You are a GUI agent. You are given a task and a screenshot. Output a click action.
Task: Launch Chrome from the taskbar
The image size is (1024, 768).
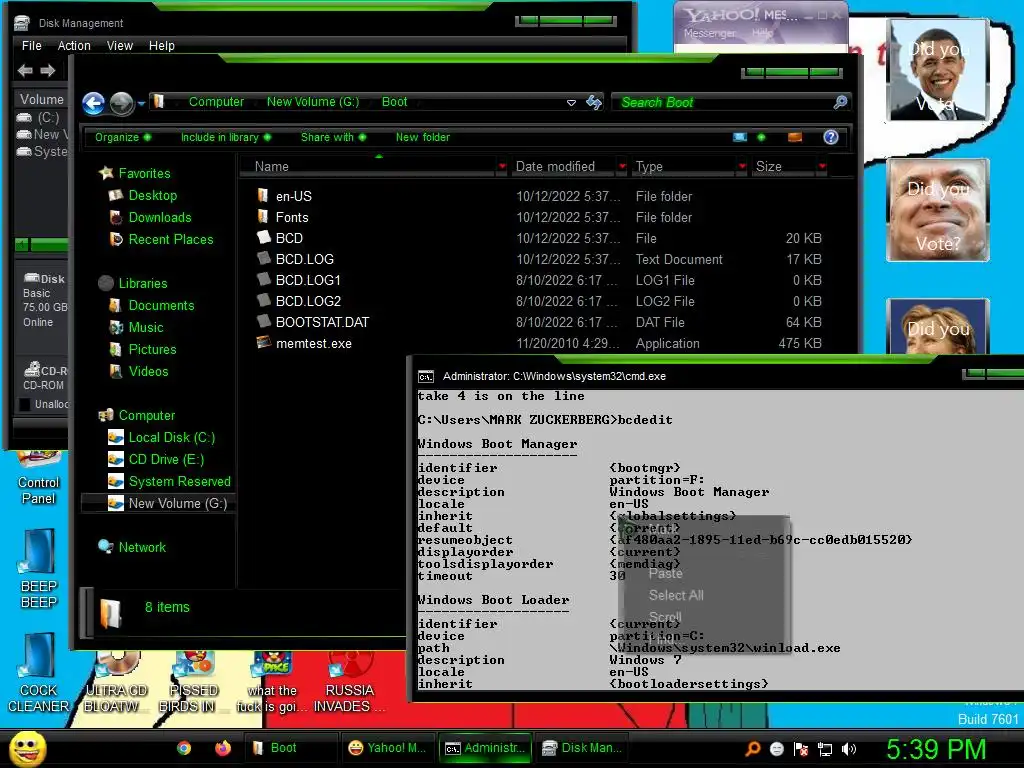click(184, 748)
